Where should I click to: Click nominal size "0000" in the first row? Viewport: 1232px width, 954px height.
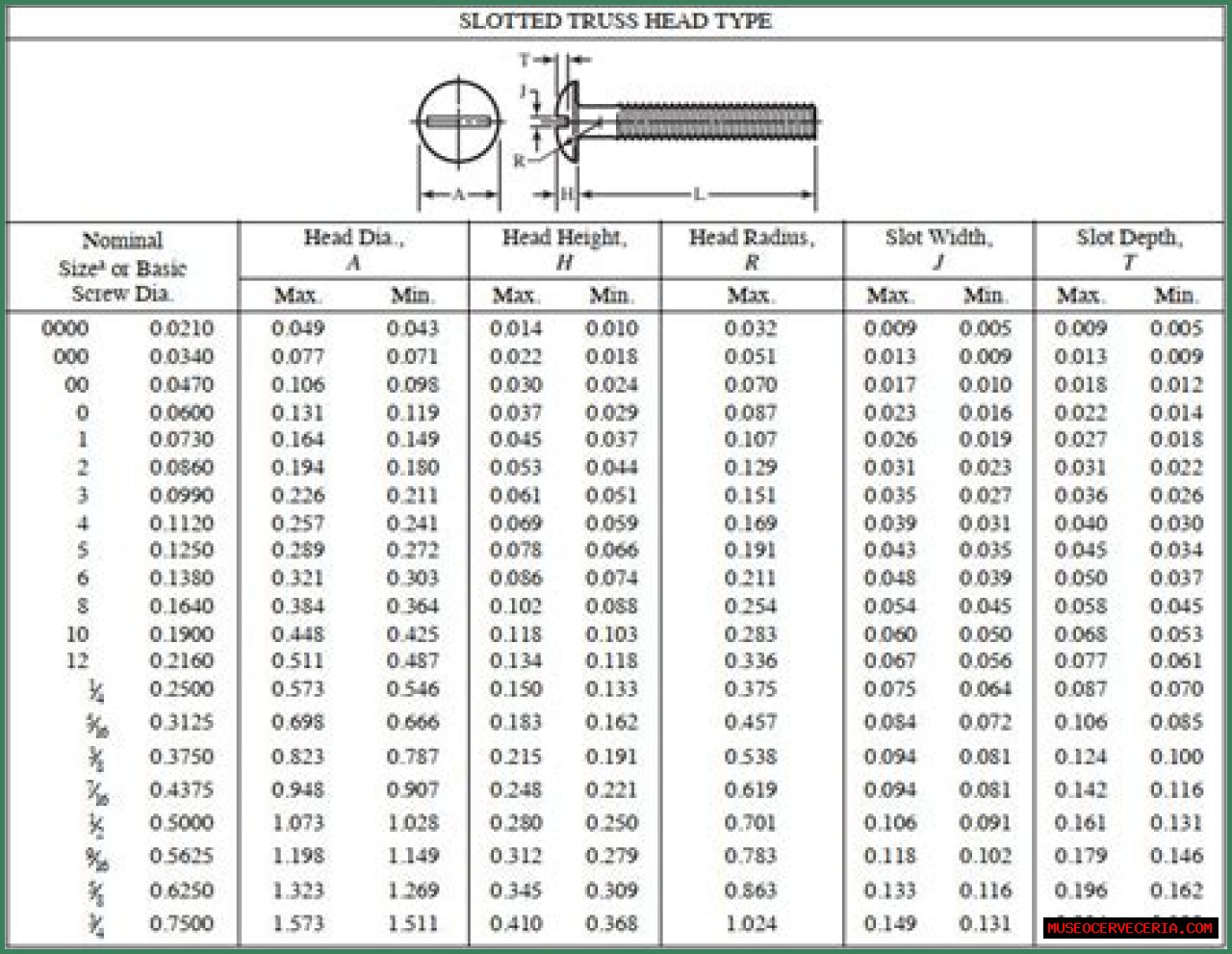[x=65, y=329]
